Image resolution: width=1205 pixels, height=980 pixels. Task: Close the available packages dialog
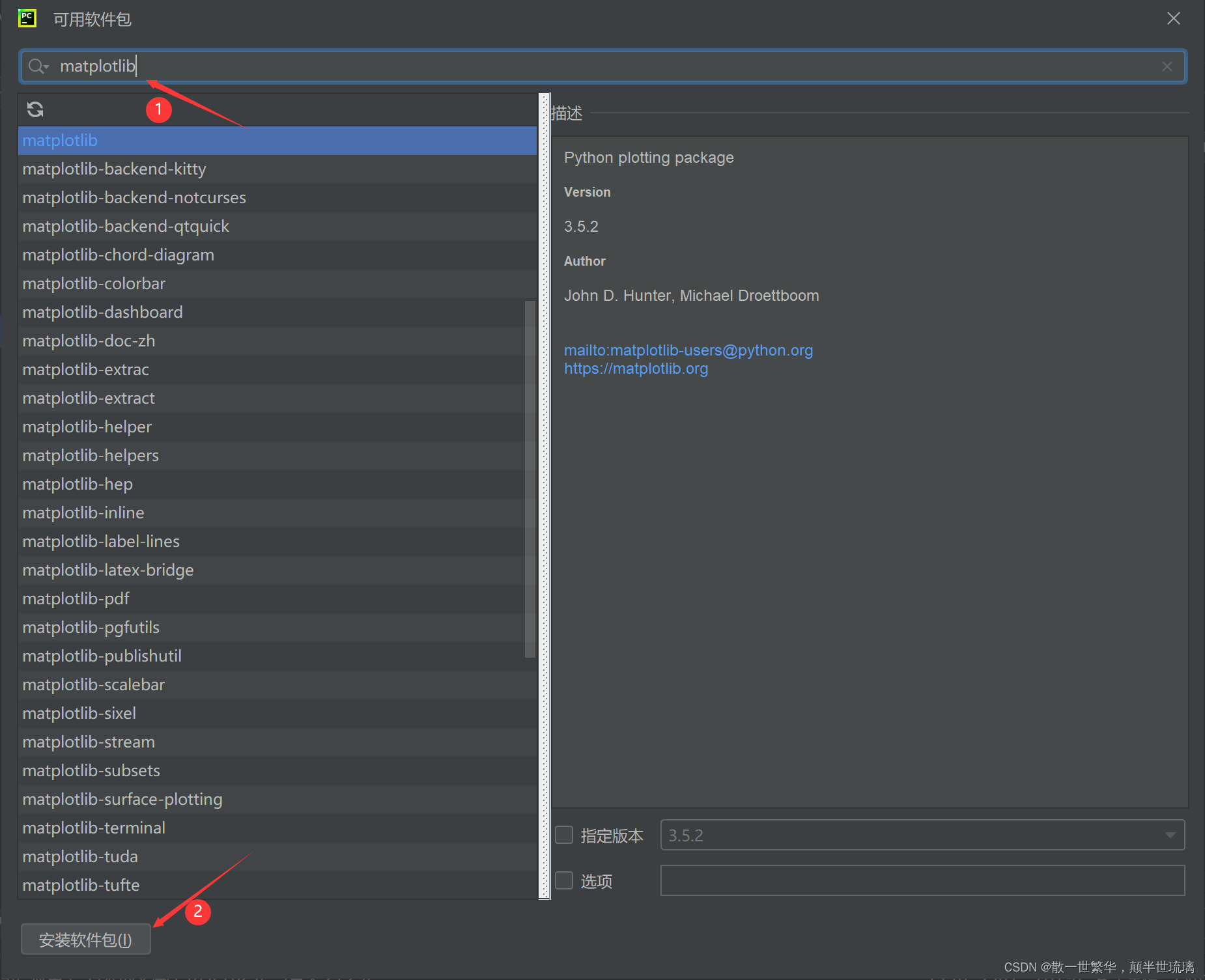point(1174,18)
